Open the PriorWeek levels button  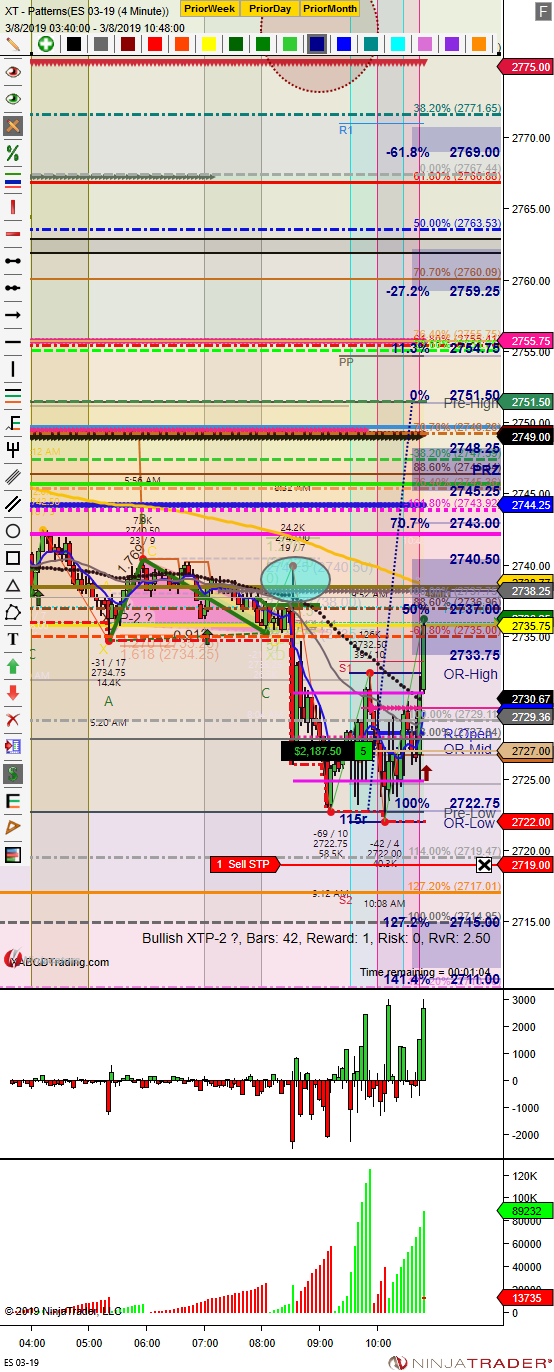[x=209, y=8]
